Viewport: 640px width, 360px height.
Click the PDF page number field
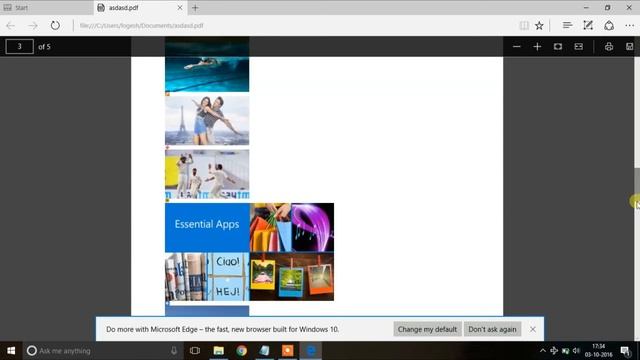point(19,47)
